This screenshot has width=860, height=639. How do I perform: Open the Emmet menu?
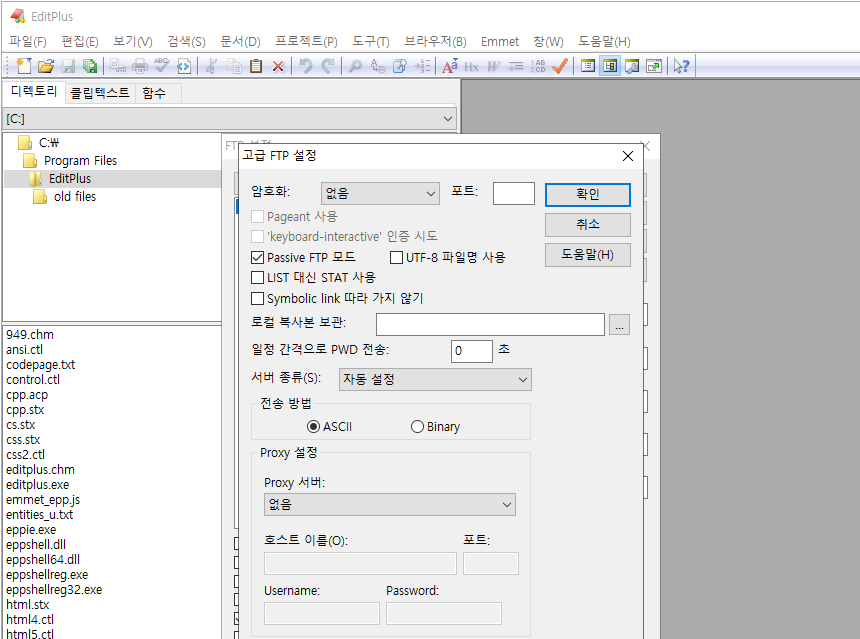click(x=500, y=42)
